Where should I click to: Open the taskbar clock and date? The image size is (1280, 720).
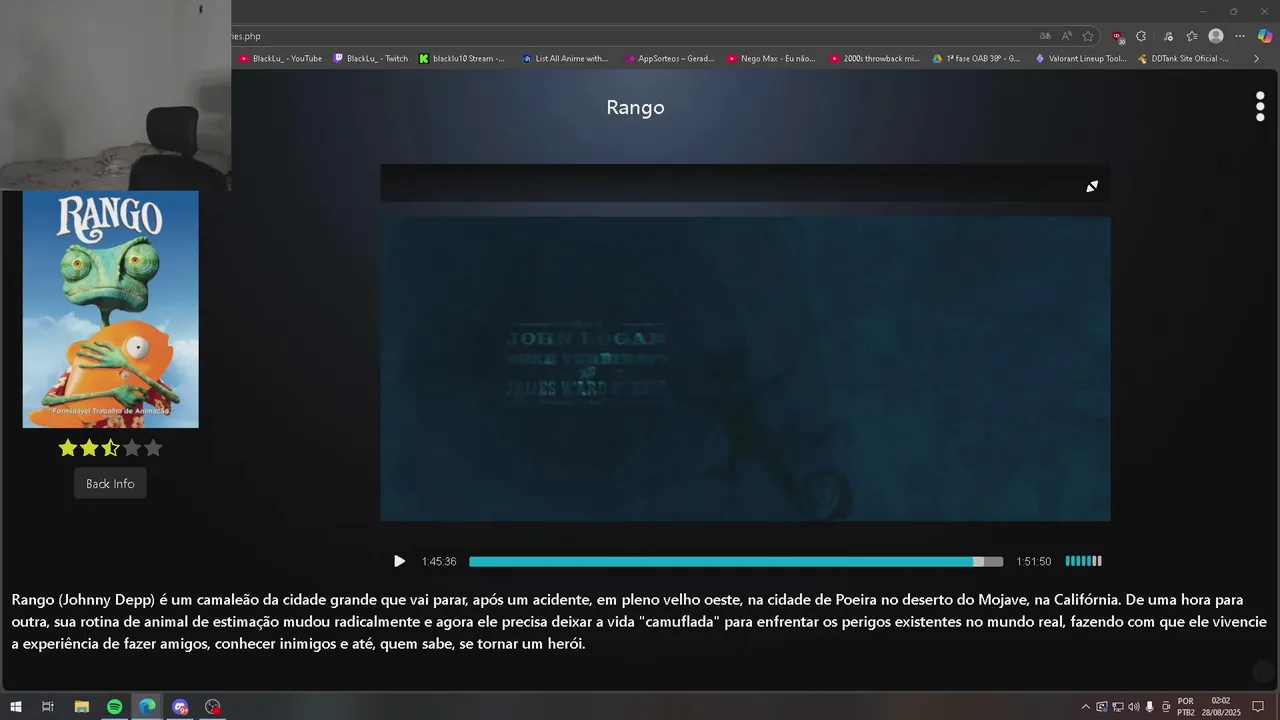[x=1221, y=707]
